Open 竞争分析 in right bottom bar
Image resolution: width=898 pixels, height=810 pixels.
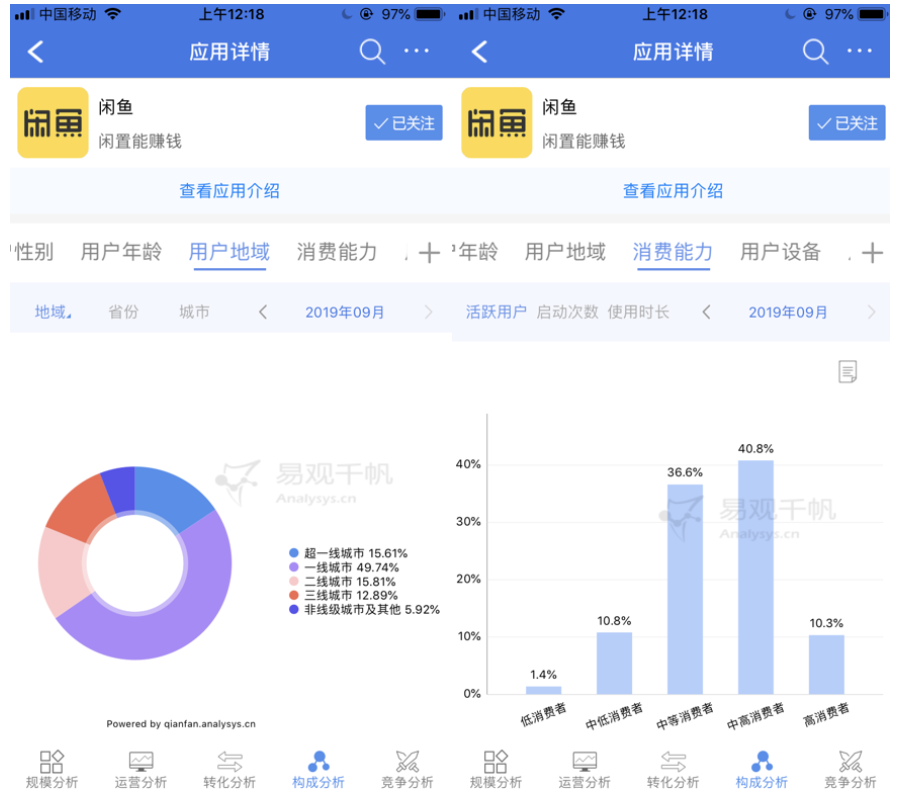click(x=850, y=770)
